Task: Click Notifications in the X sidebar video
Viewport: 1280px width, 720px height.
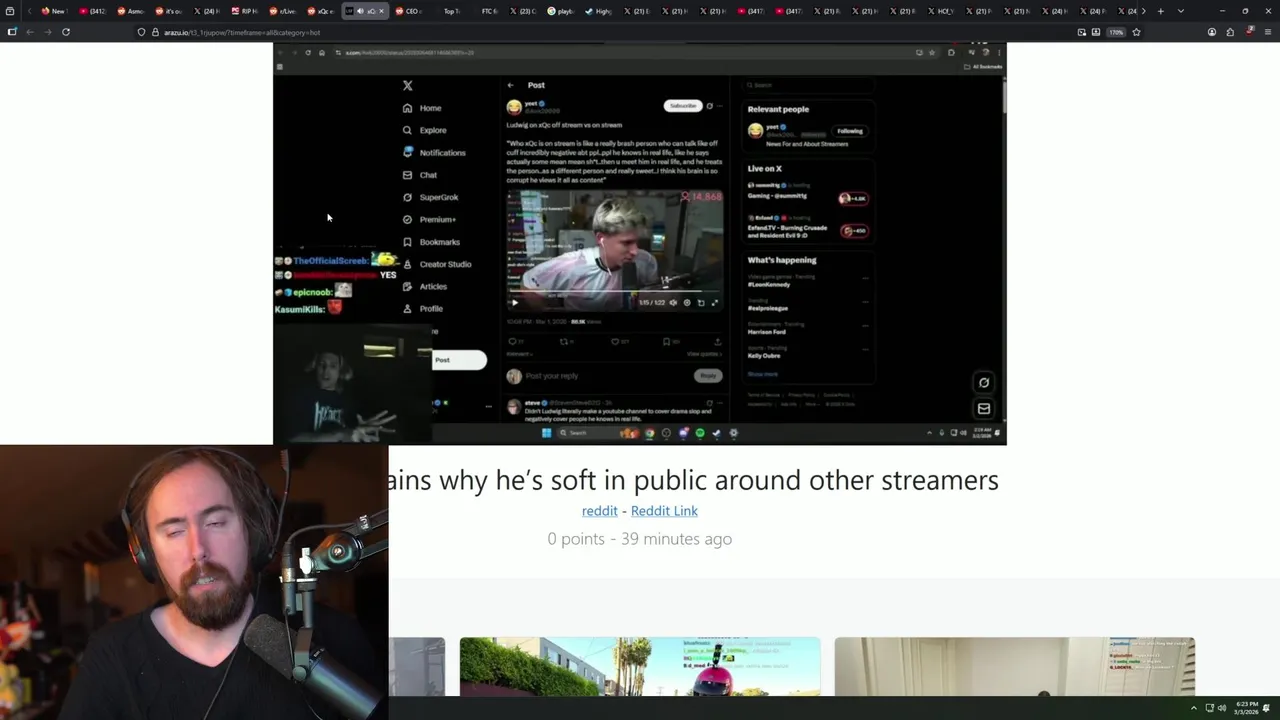Action: [434, 153]
